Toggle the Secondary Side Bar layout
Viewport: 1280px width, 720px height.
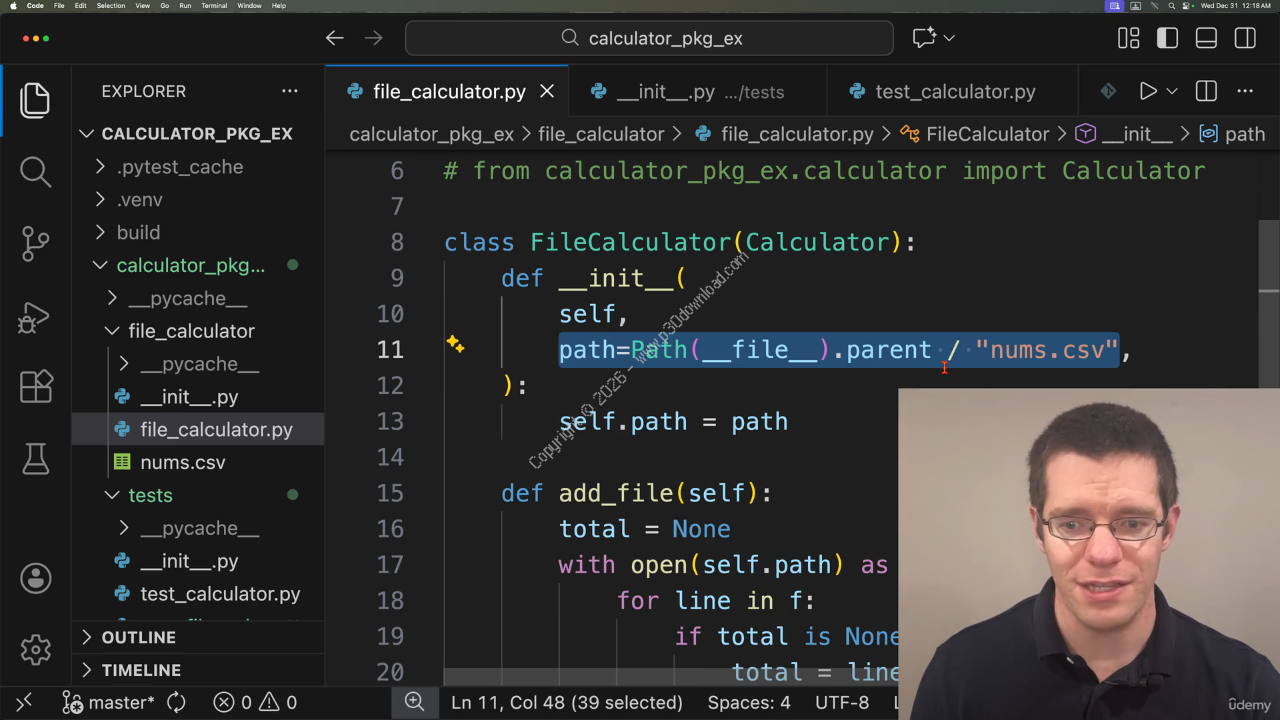[x=1245, y=38]
